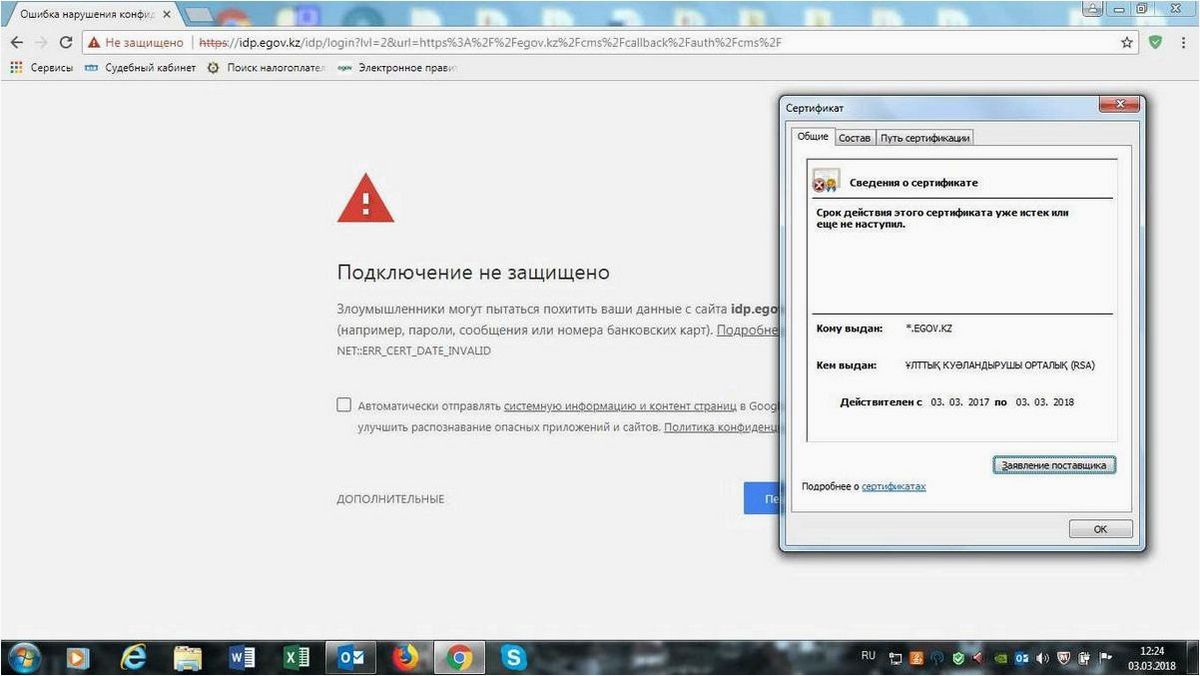The image size is (1200, 676).
Task: Open the 'Подробнее' link in the warning text
Action: click(747, 330)
